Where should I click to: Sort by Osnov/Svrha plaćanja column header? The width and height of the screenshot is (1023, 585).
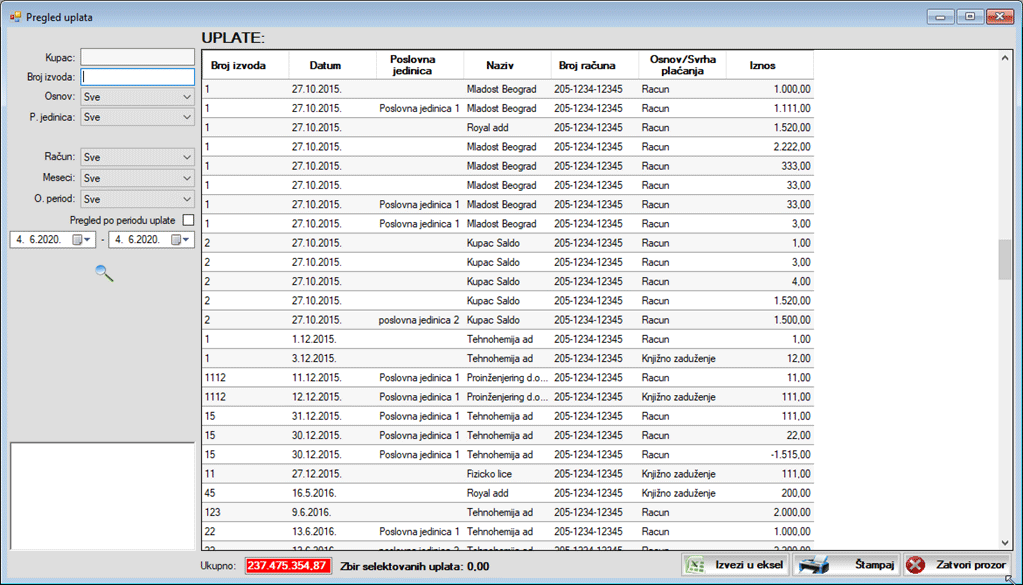(682, 65)
